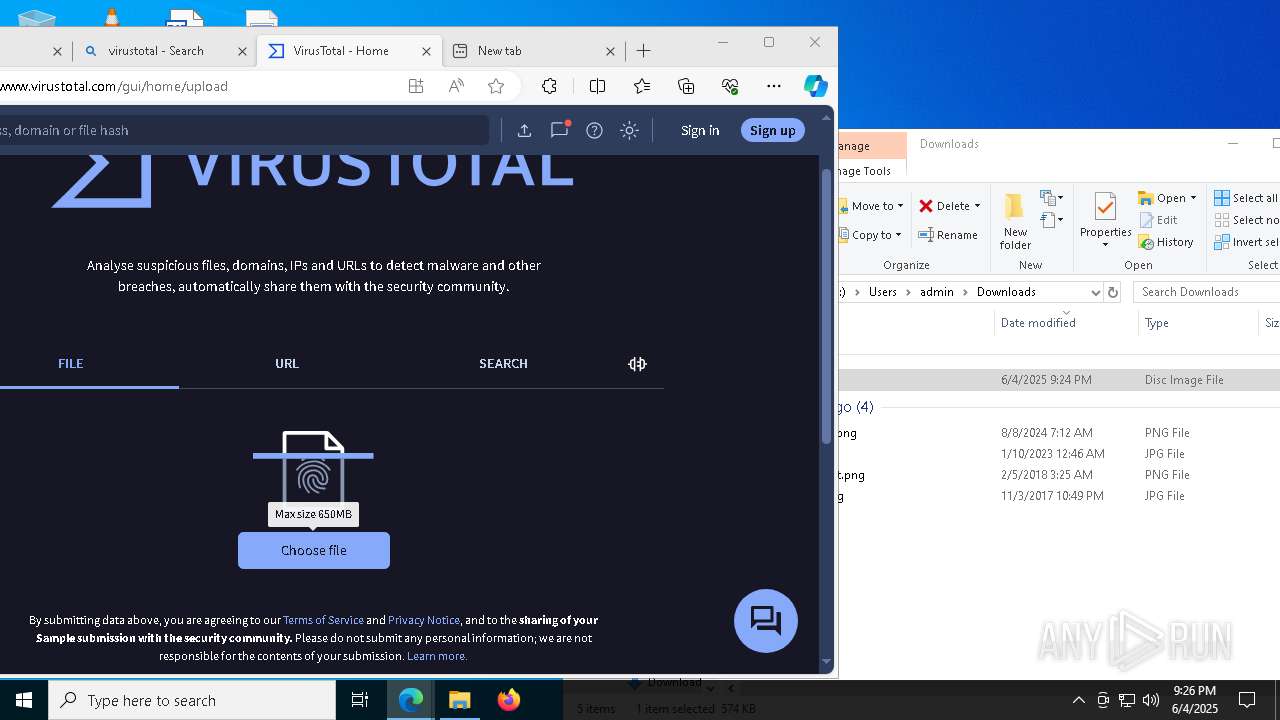
Task: Click Edge address bar URL
Action: (x=114, y=86)
